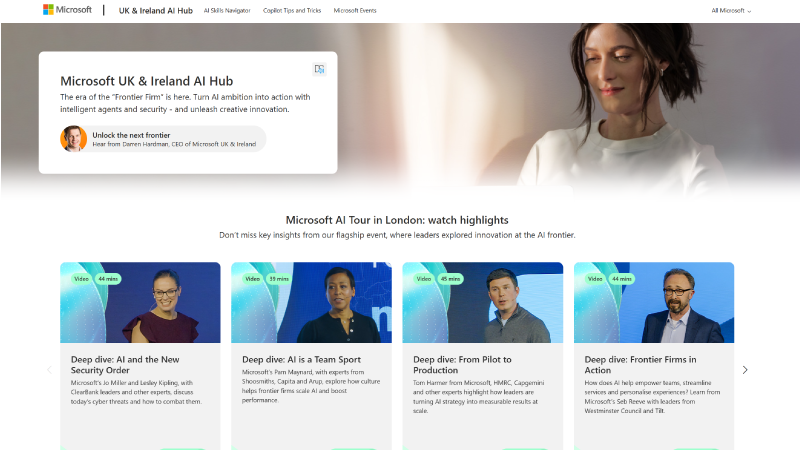Screen dimensions: 800x450
Task: Click Deep dive: AI and the New Security Order title
Action: (x=125, y=365)
